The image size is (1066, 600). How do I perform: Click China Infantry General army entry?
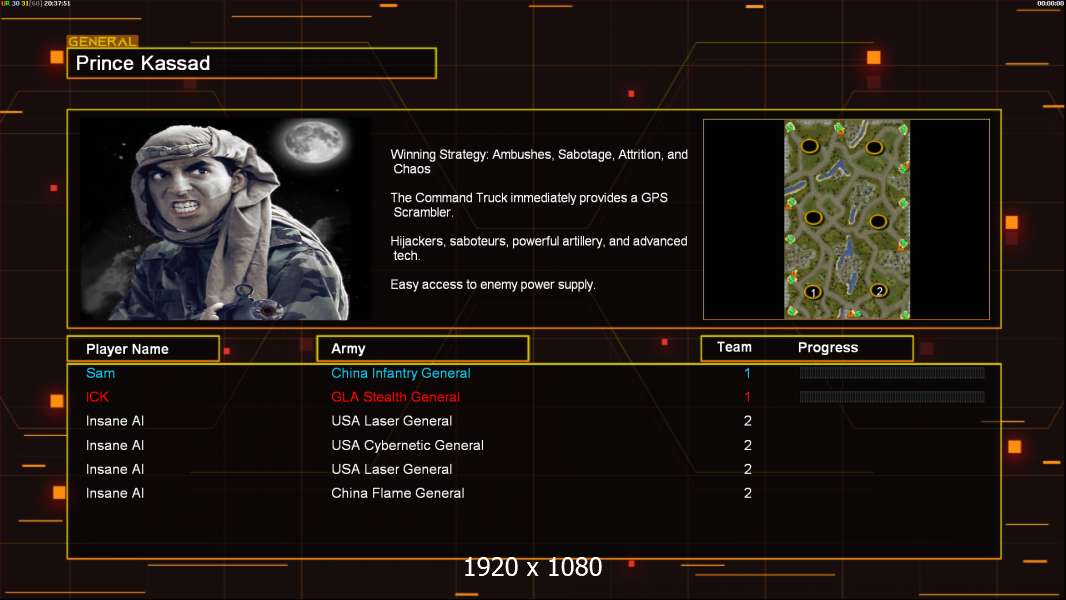coord(400,373)
